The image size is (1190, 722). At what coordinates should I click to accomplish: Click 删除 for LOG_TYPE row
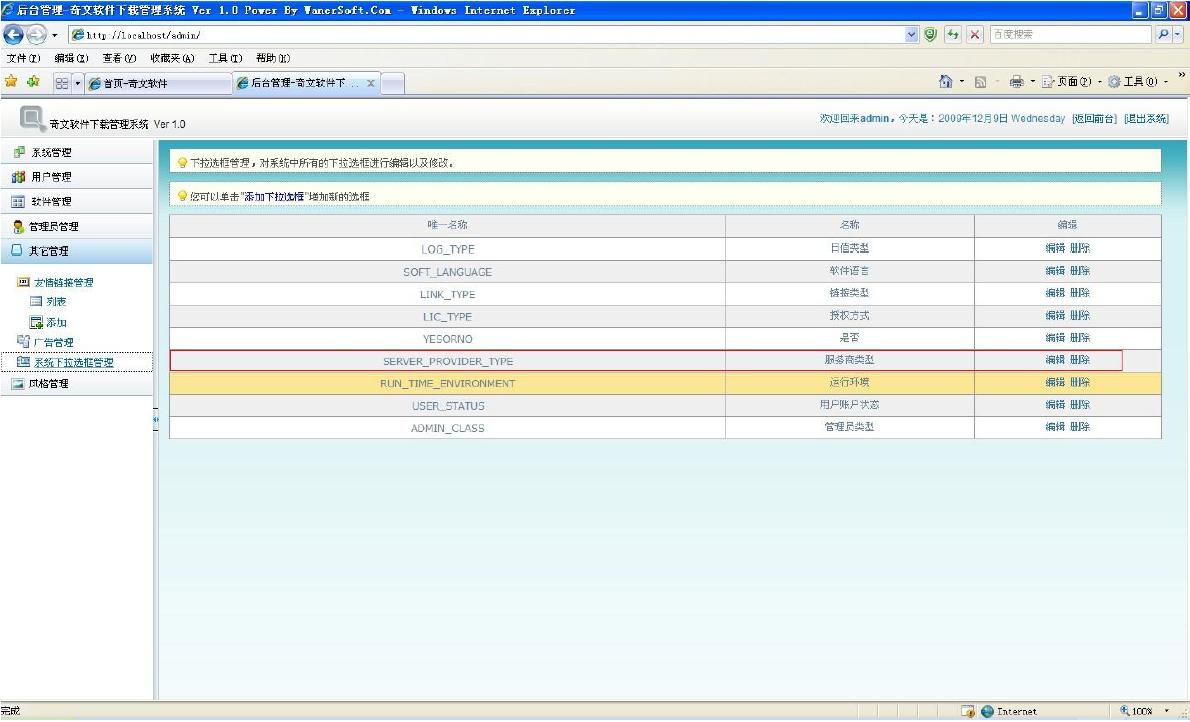pyautogui.click(x=1080, y=248)
